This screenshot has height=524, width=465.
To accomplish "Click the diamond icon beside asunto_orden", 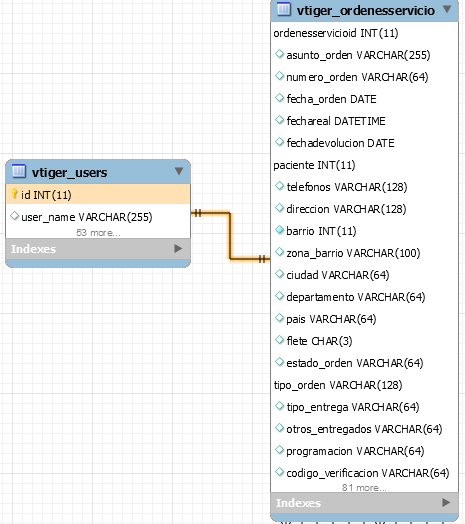I will [x=279, y=54].
